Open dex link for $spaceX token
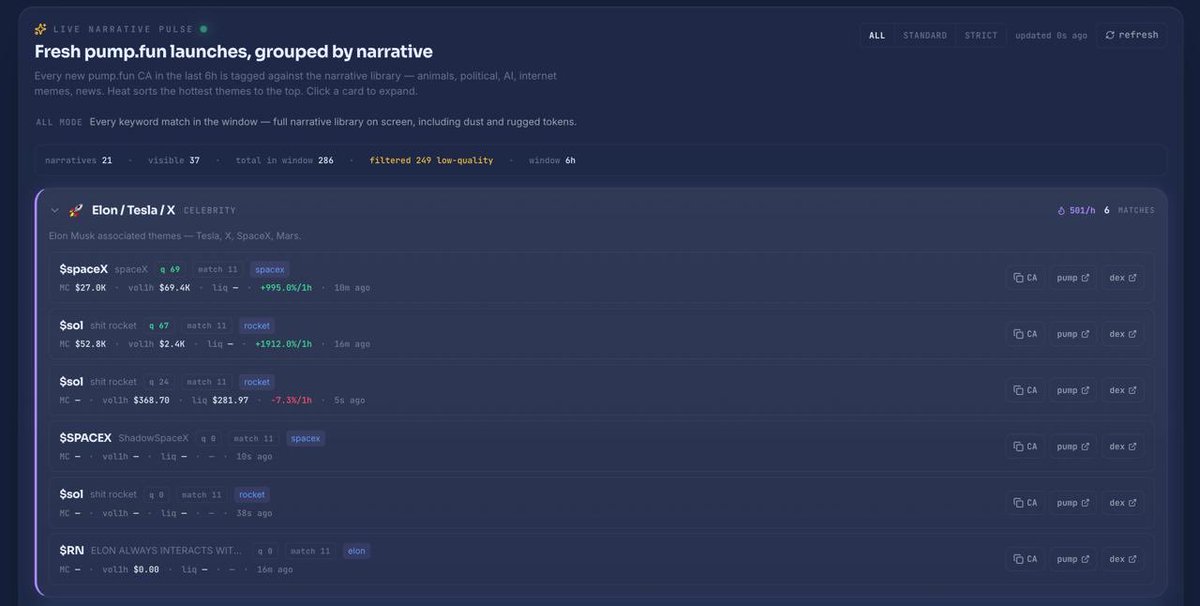This screenshot has height=606, width=1200. point(1123,278)
